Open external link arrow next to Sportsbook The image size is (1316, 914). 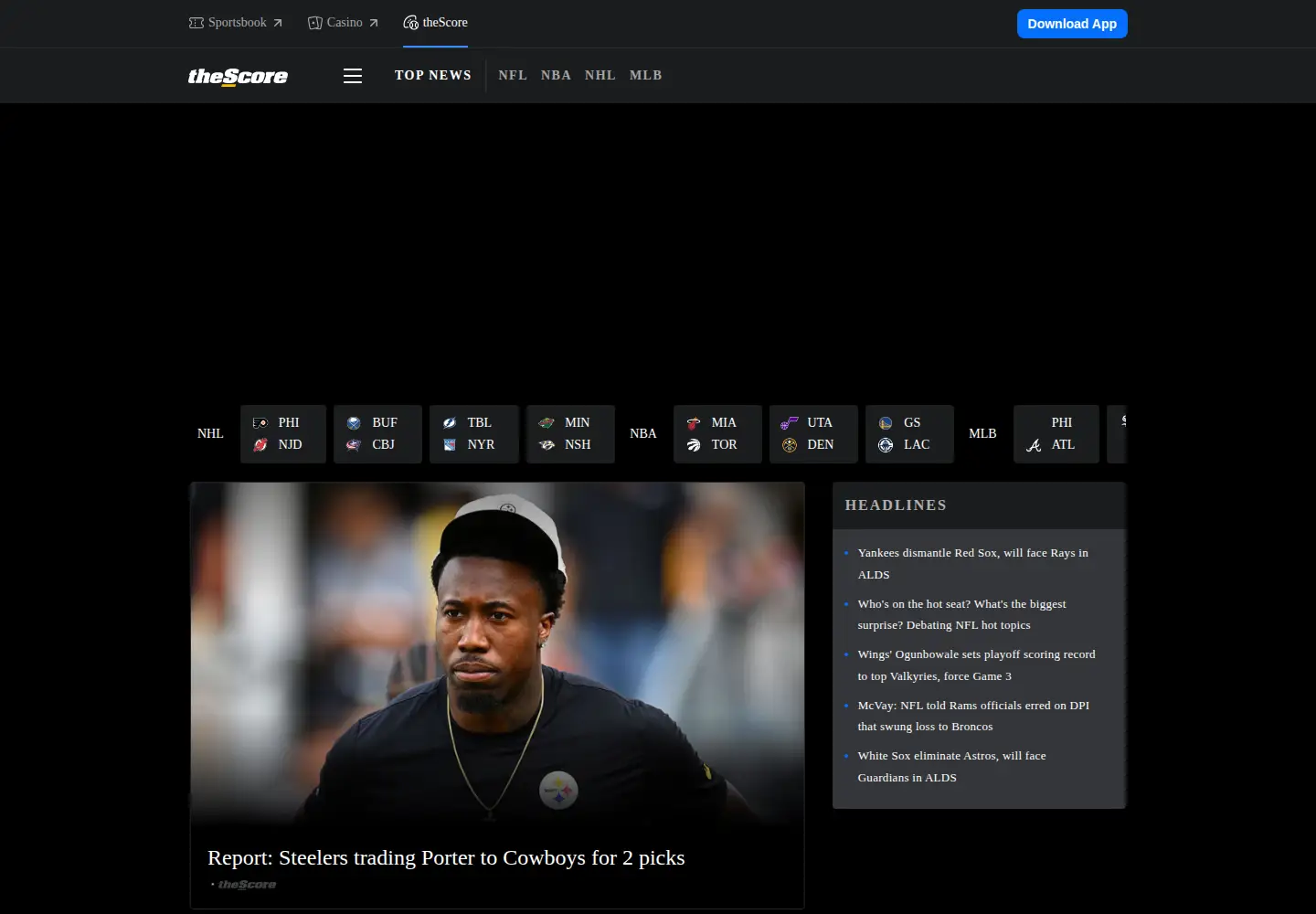click(x=278, y=23)
